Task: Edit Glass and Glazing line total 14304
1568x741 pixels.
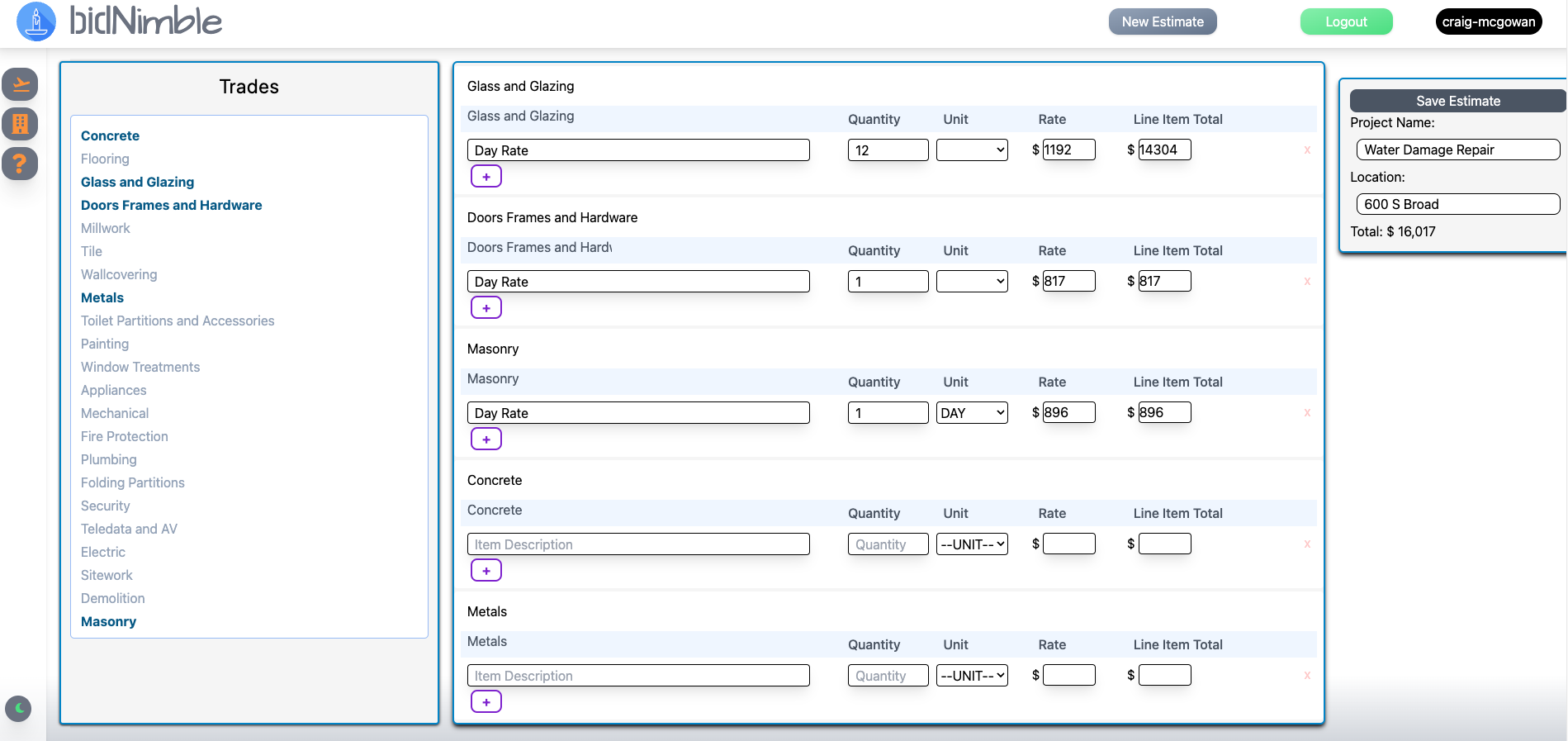Action: pos(1165,150)
